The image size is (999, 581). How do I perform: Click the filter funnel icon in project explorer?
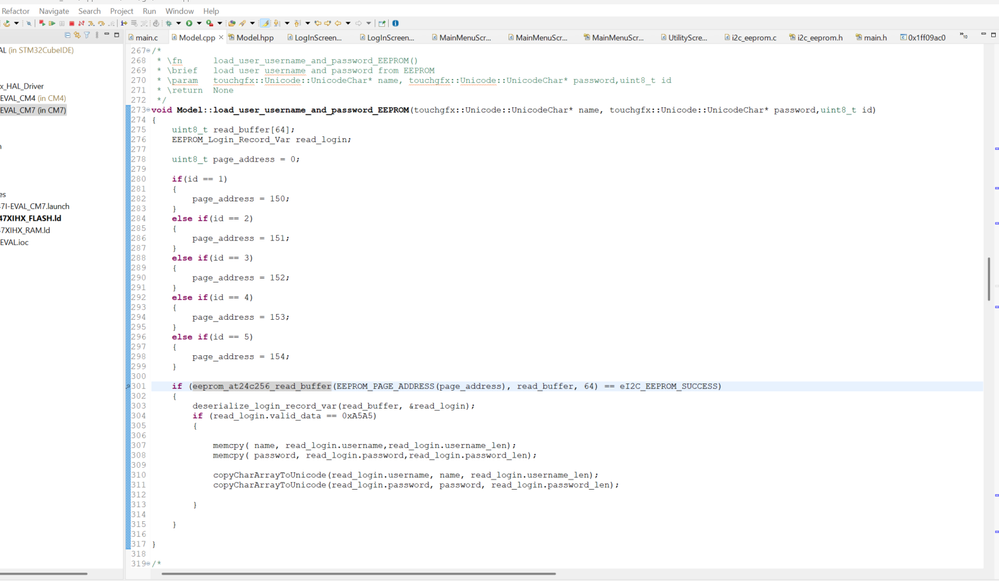click(x=87, y=36)
